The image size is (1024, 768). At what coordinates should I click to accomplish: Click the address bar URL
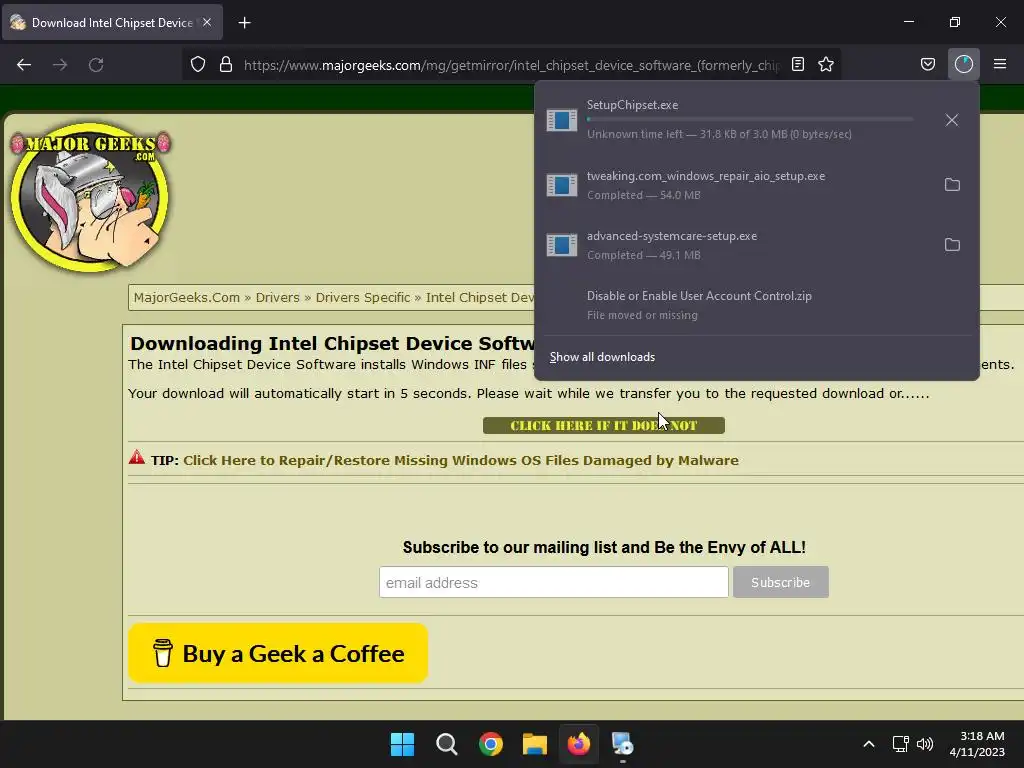coord(511,65)
